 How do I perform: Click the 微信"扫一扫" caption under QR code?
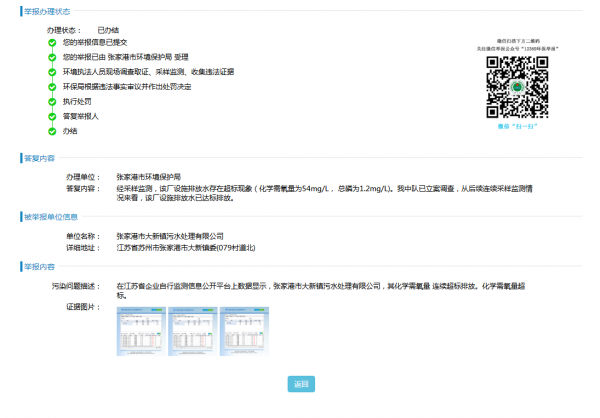point(517,126)
